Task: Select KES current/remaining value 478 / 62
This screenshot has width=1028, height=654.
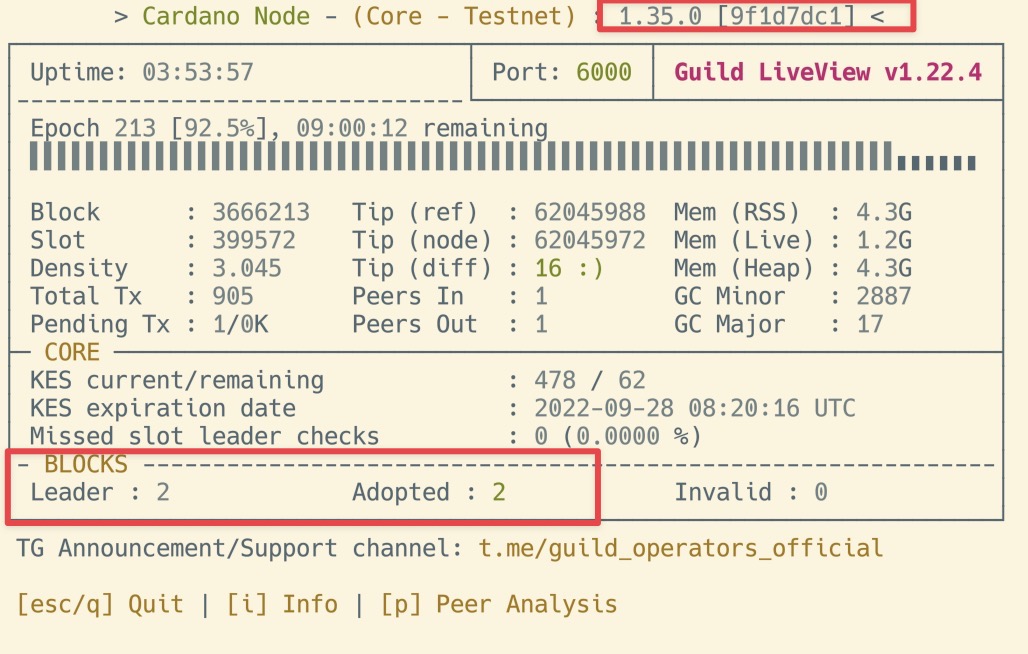Action: coord(590,381)
